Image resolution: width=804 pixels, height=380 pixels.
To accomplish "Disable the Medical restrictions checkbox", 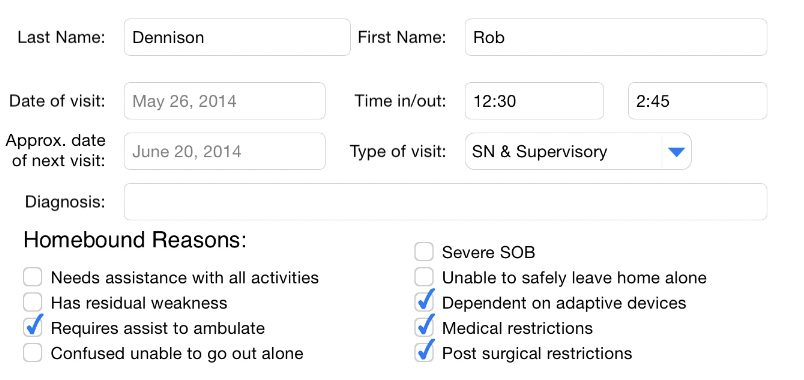I will click(424, 328).
